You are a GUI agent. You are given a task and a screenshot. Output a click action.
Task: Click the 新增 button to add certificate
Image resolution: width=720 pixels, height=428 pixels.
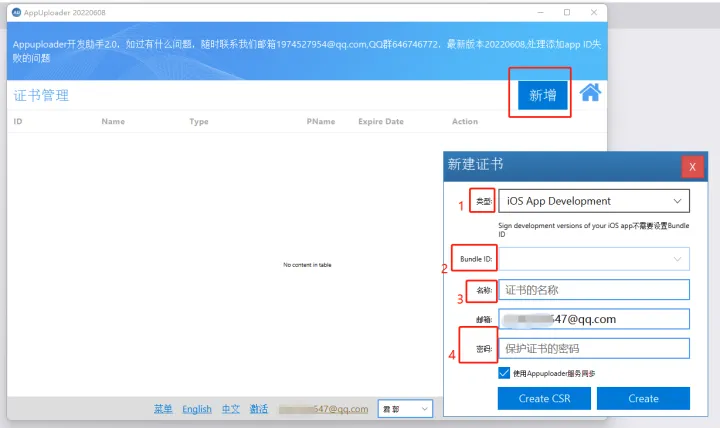[x=543, y=95]
